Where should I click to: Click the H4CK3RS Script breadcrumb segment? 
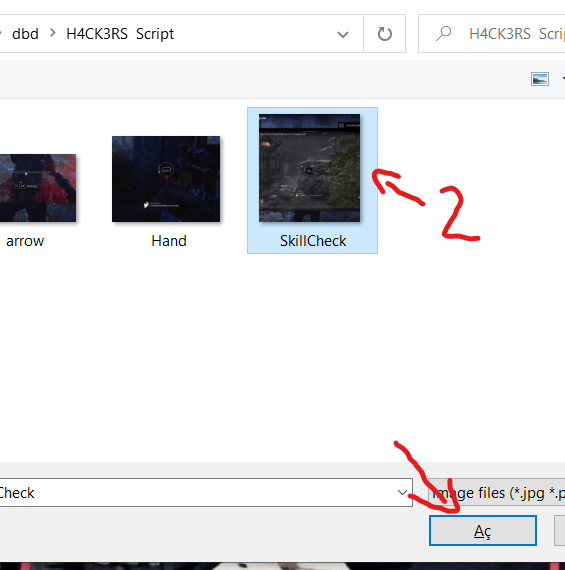click(x=120, y=34)
